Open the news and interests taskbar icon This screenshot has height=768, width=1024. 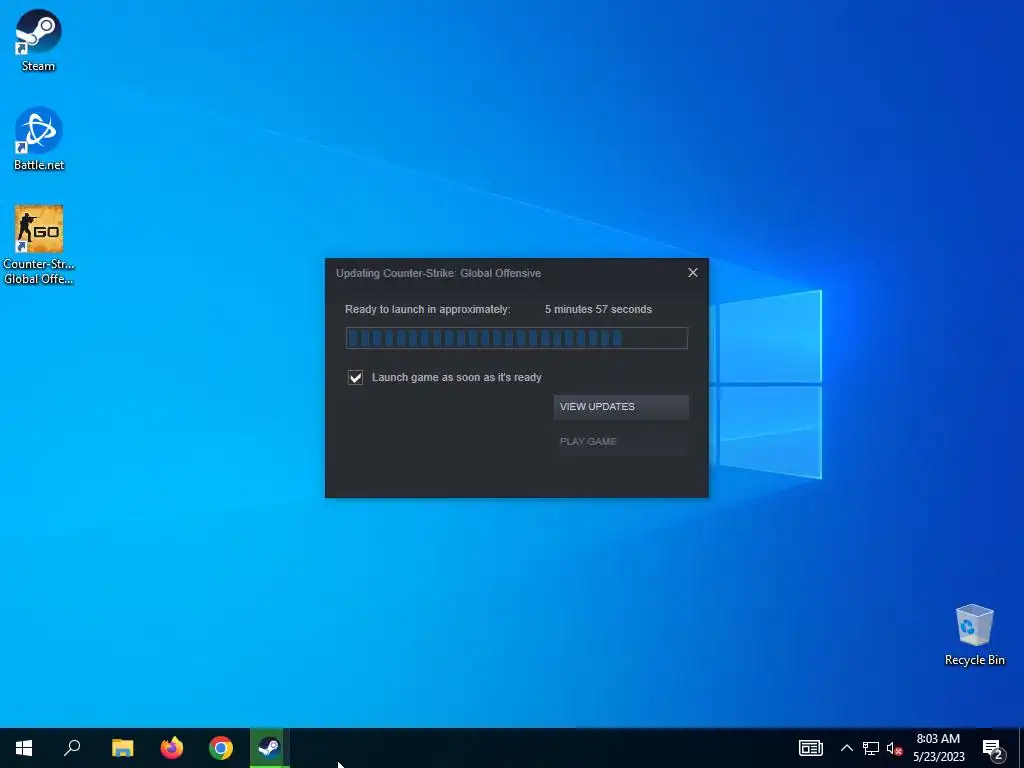810,748
